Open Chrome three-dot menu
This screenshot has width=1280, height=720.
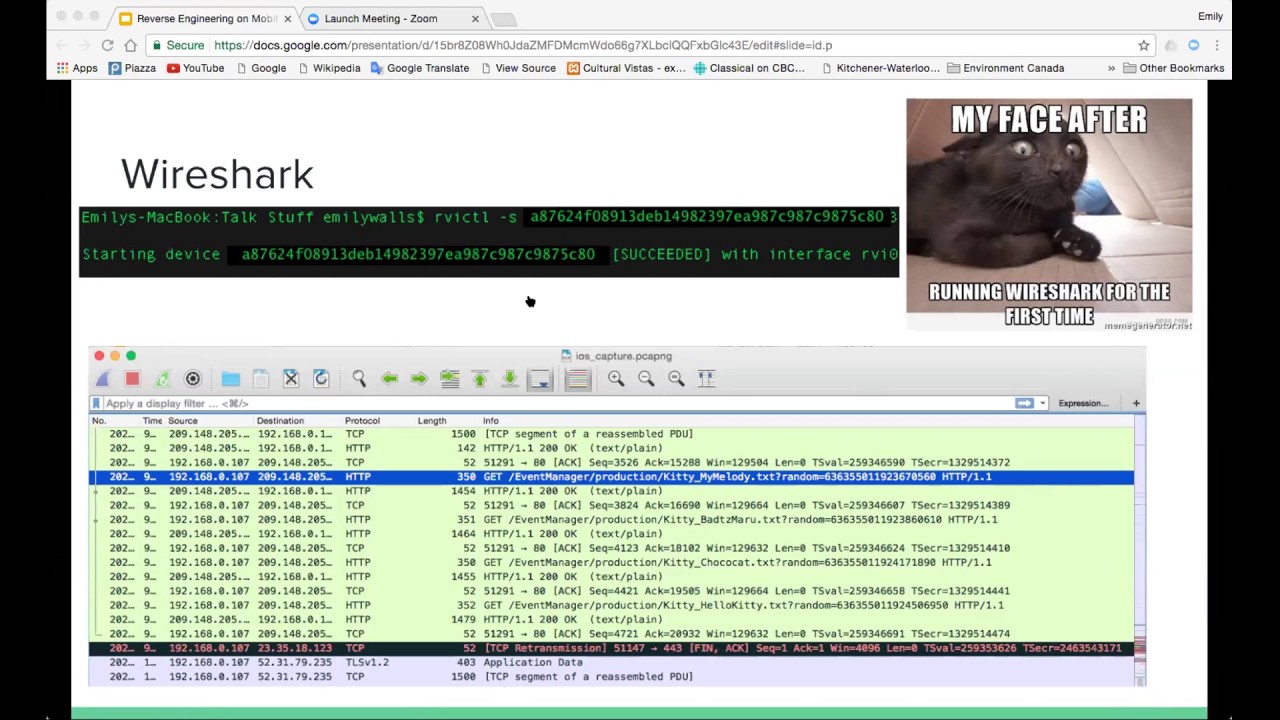click(1217, 45)
